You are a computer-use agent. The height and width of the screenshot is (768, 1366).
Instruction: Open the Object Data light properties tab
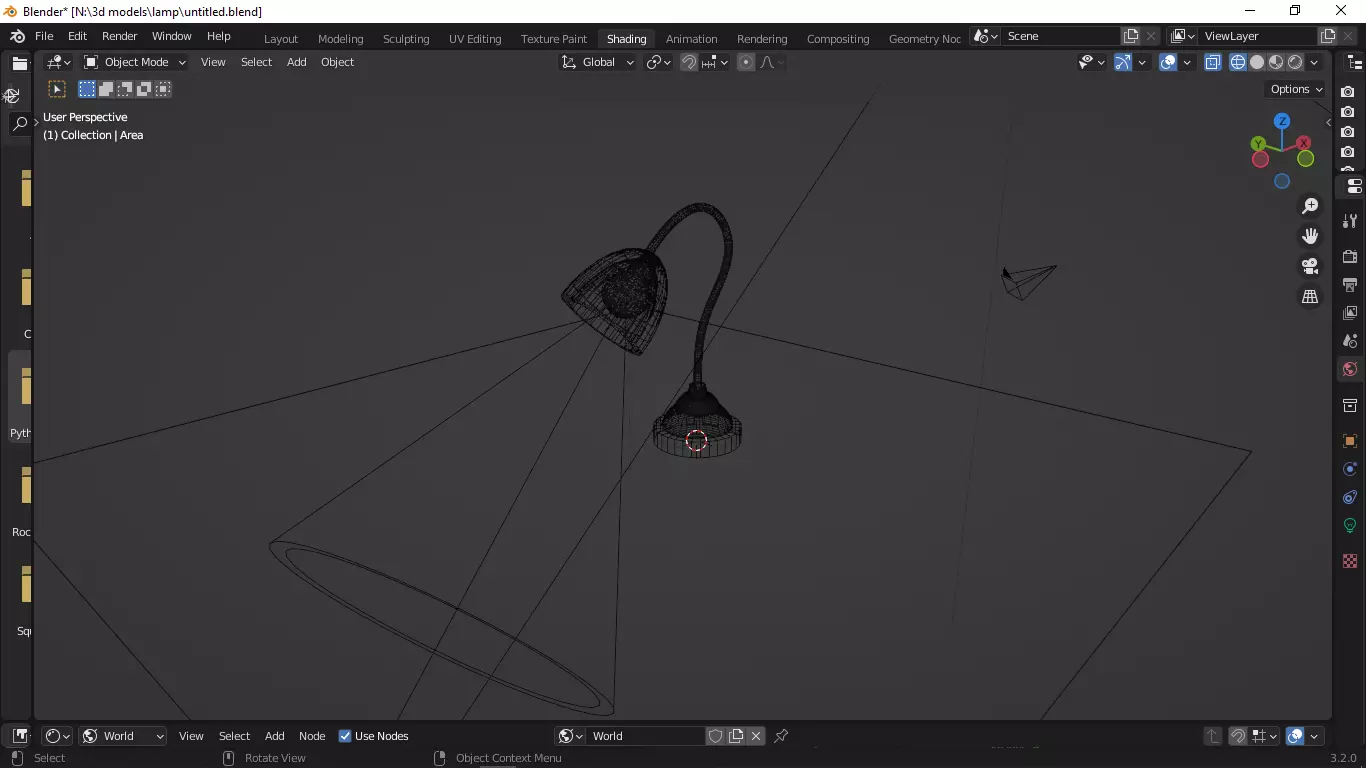point(1350,525)
